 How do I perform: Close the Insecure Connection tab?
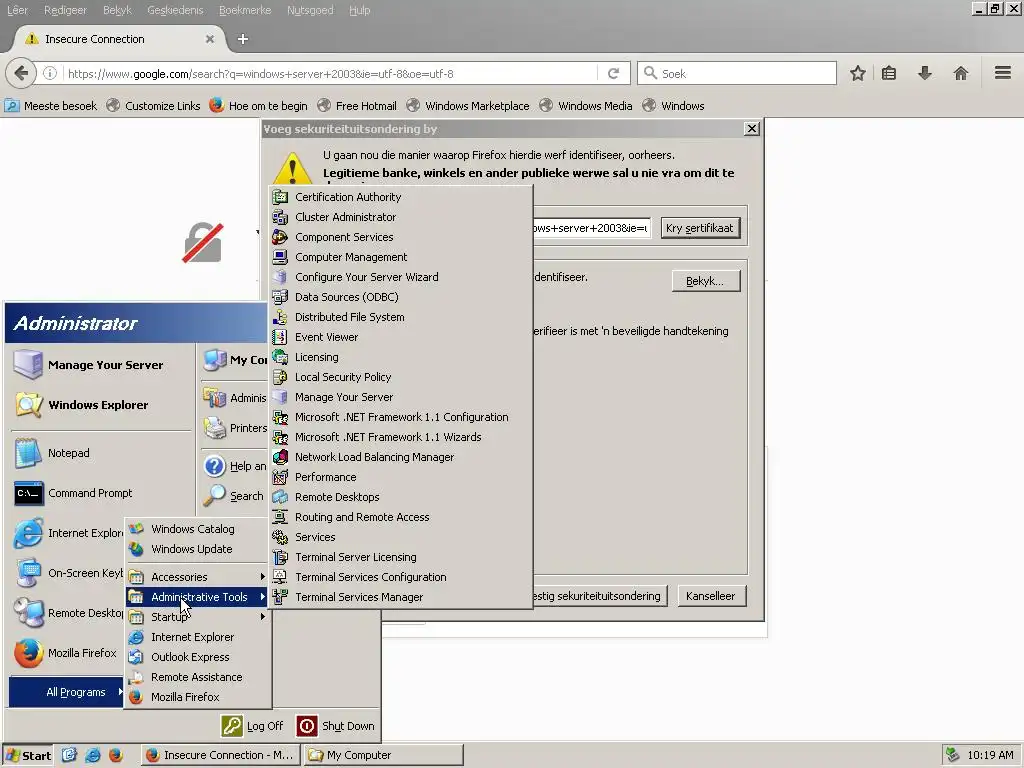coord(210,39)
